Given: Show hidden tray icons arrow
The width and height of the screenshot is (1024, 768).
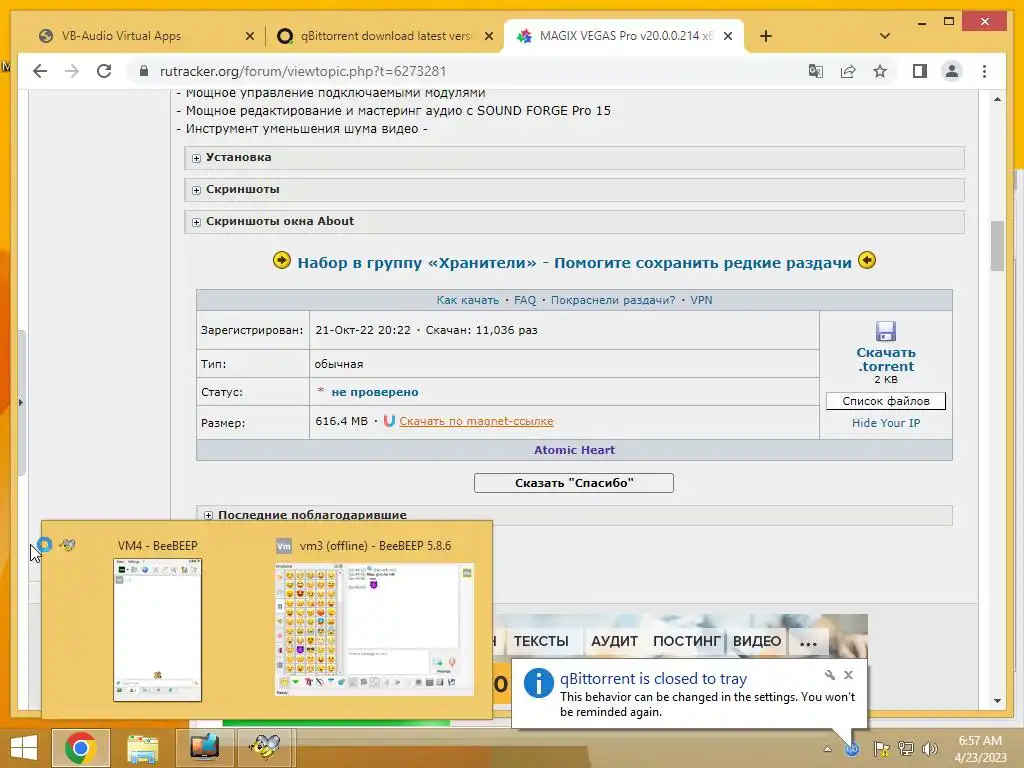Looking at the screenshot, I should point(827,749).
